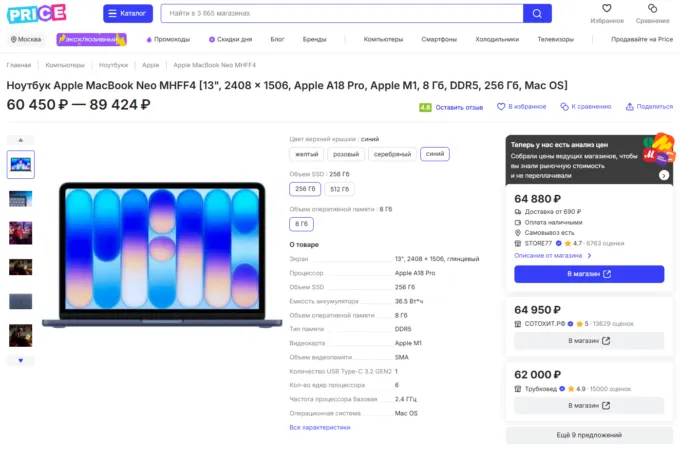
Task: Go to Главная breadcrumb
Action: click(x=19, y=65)
